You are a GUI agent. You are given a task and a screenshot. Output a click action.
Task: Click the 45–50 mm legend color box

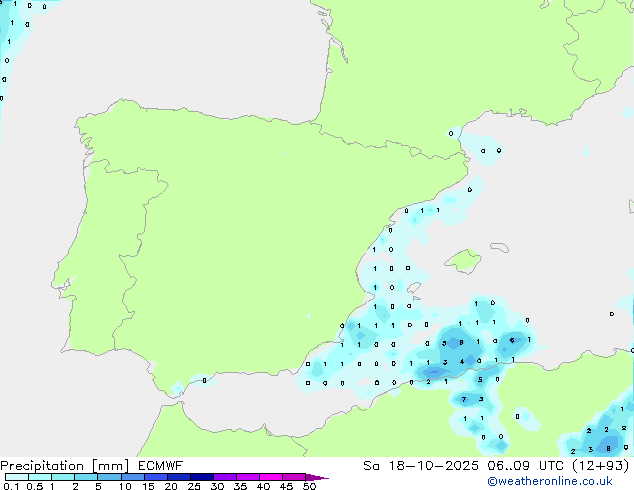pyautogui.click(x=294, y=477)
